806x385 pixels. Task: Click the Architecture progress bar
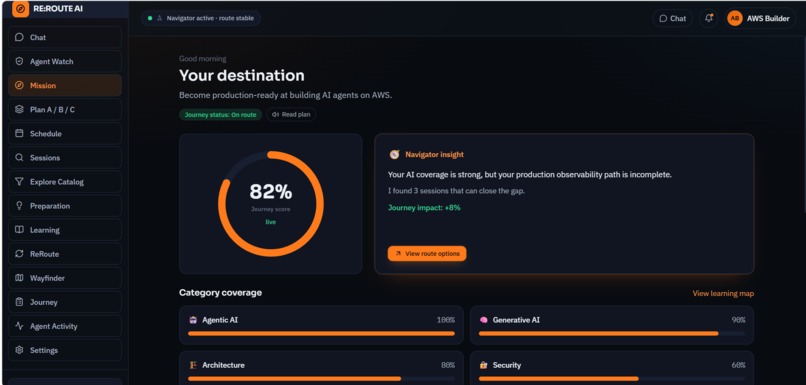pos(321,379)
